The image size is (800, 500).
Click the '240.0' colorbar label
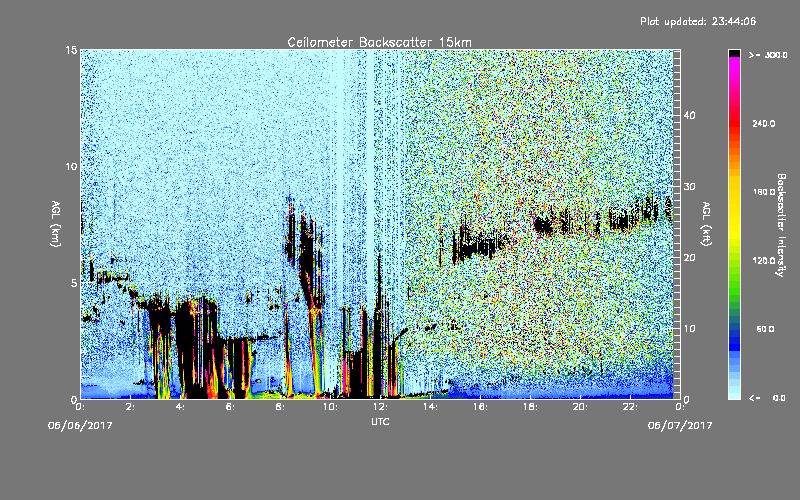(764, 124)
